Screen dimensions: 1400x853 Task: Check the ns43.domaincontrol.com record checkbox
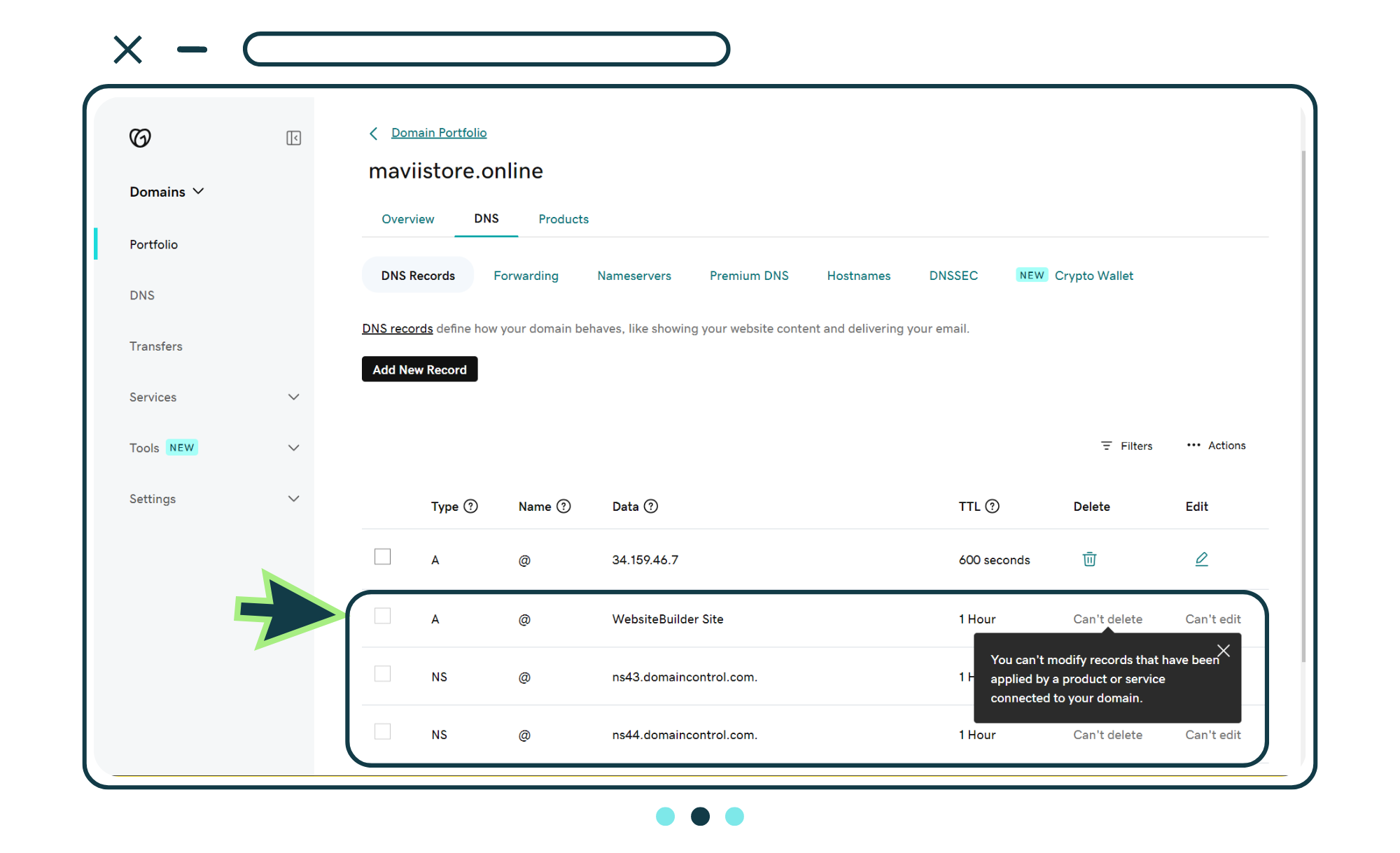point(382,674)
